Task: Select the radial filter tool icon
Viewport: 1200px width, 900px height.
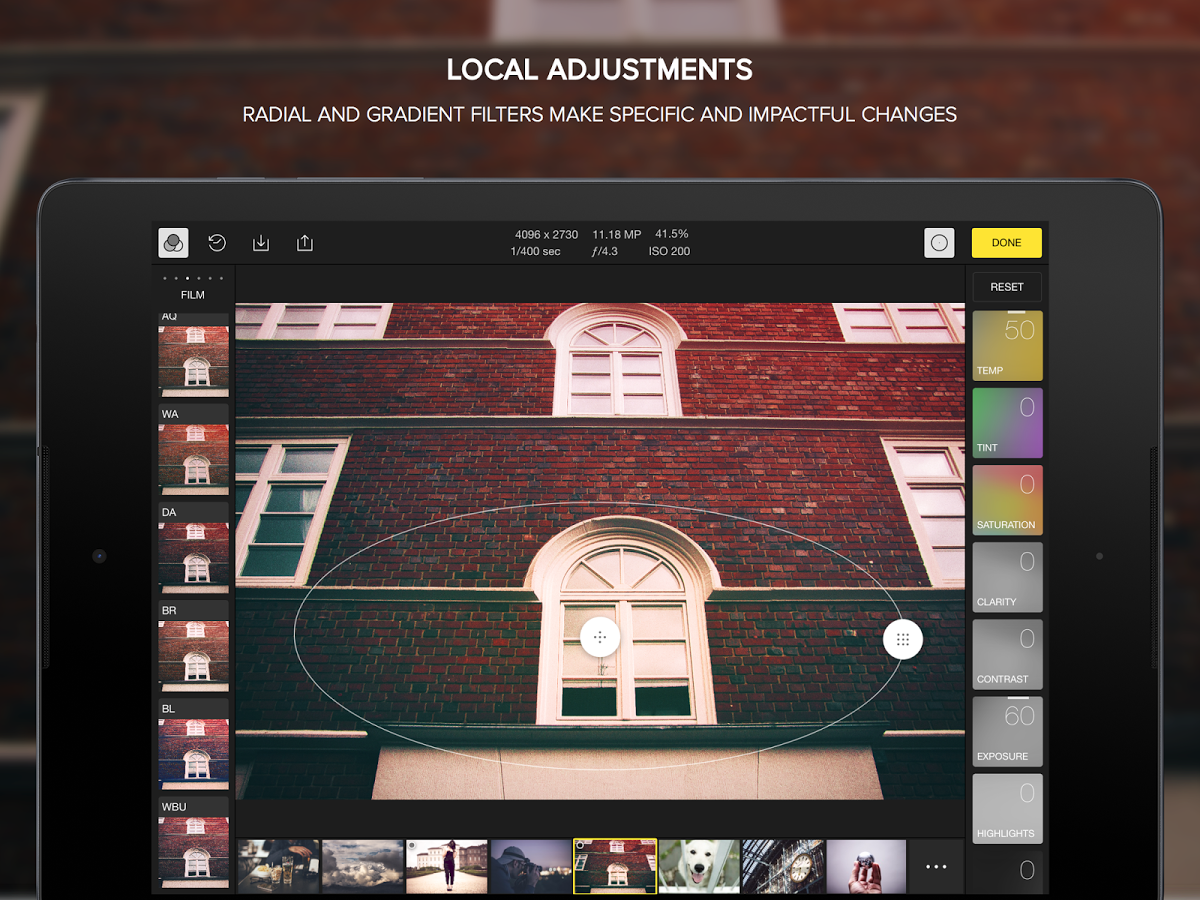Action: click(x=938, y=242)
